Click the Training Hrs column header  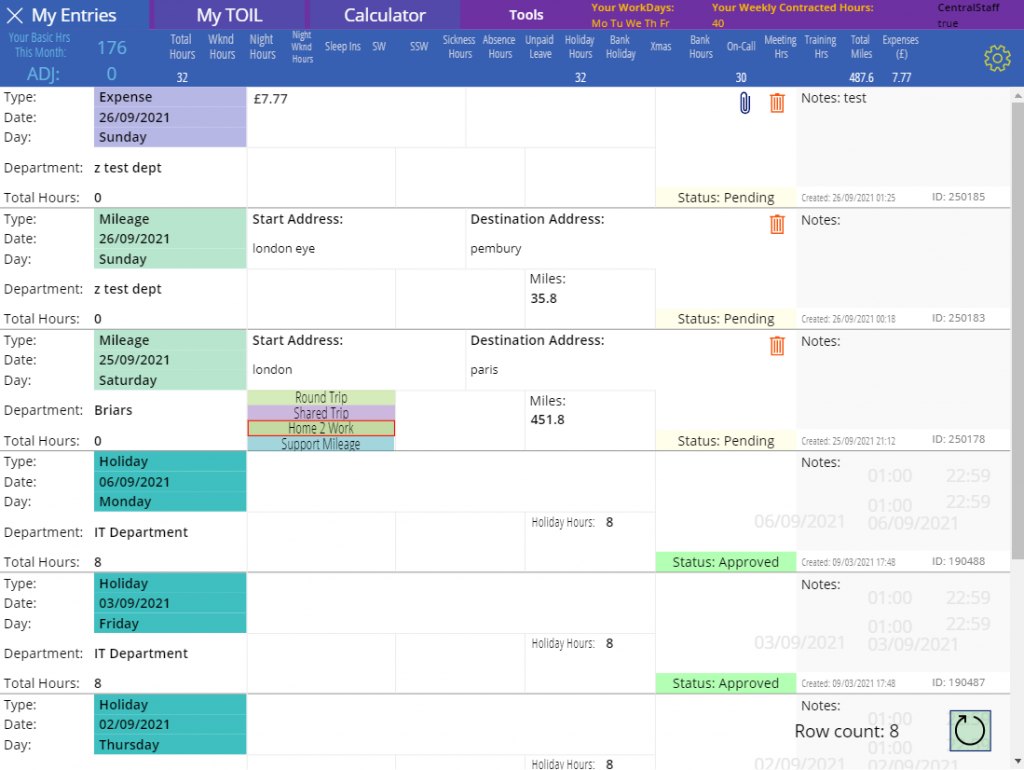(820, 47)
